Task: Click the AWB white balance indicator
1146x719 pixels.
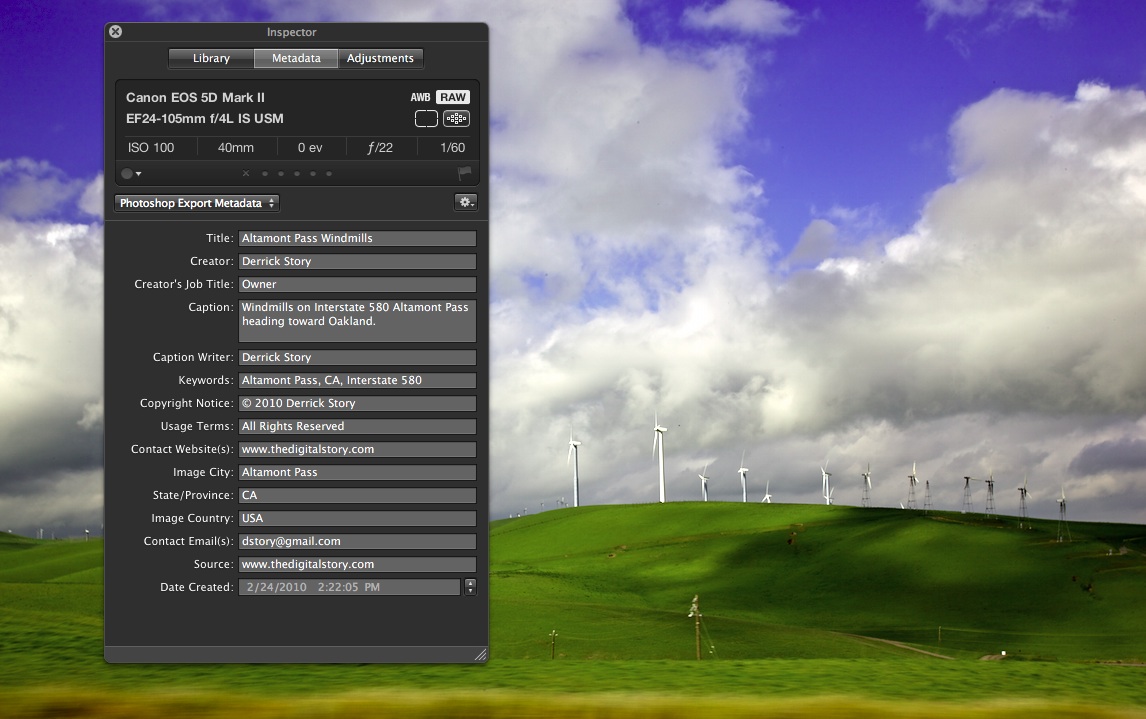Action: [x=420, y=97]
